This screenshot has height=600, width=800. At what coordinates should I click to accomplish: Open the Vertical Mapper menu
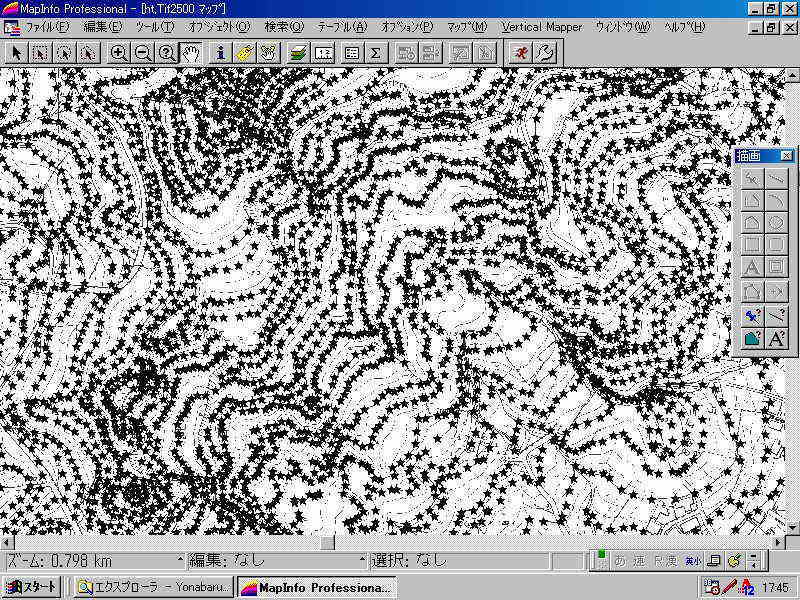[541, 27]
